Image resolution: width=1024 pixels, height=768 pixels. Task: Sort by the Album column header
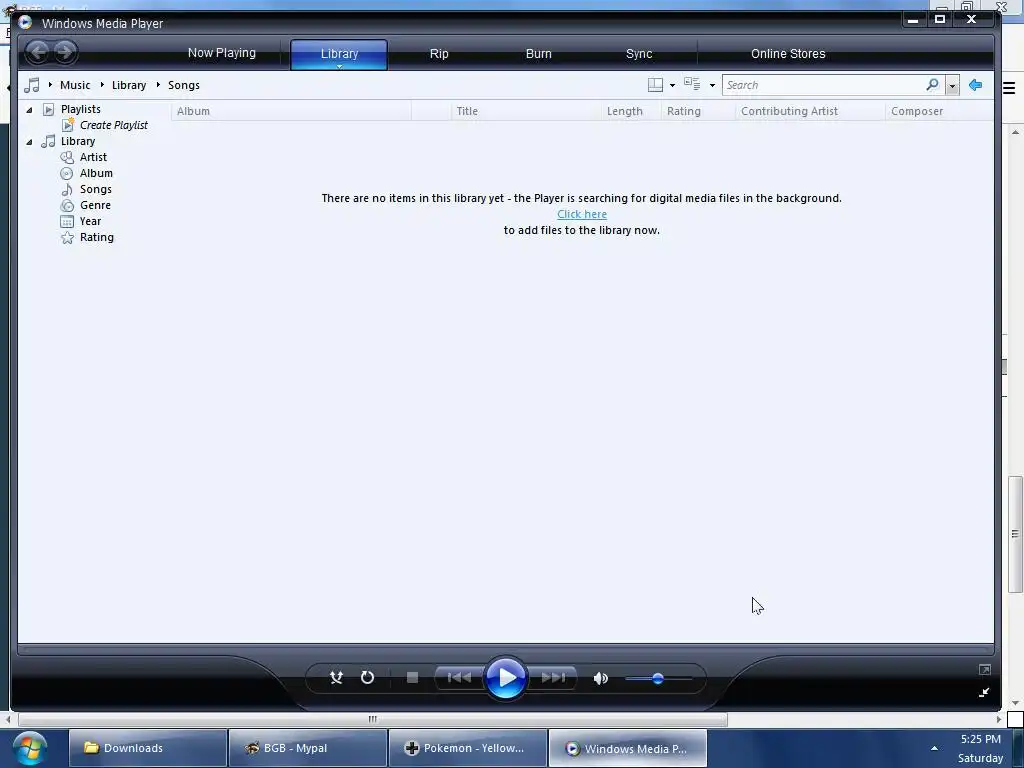click(x=291, y=111)
